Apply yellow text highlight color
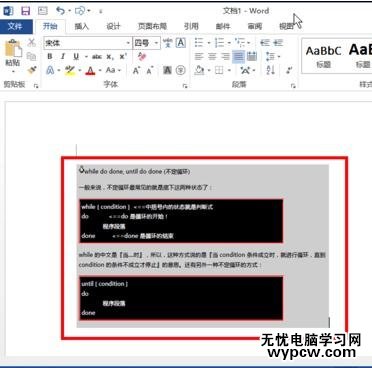 (x=70, y=70)
